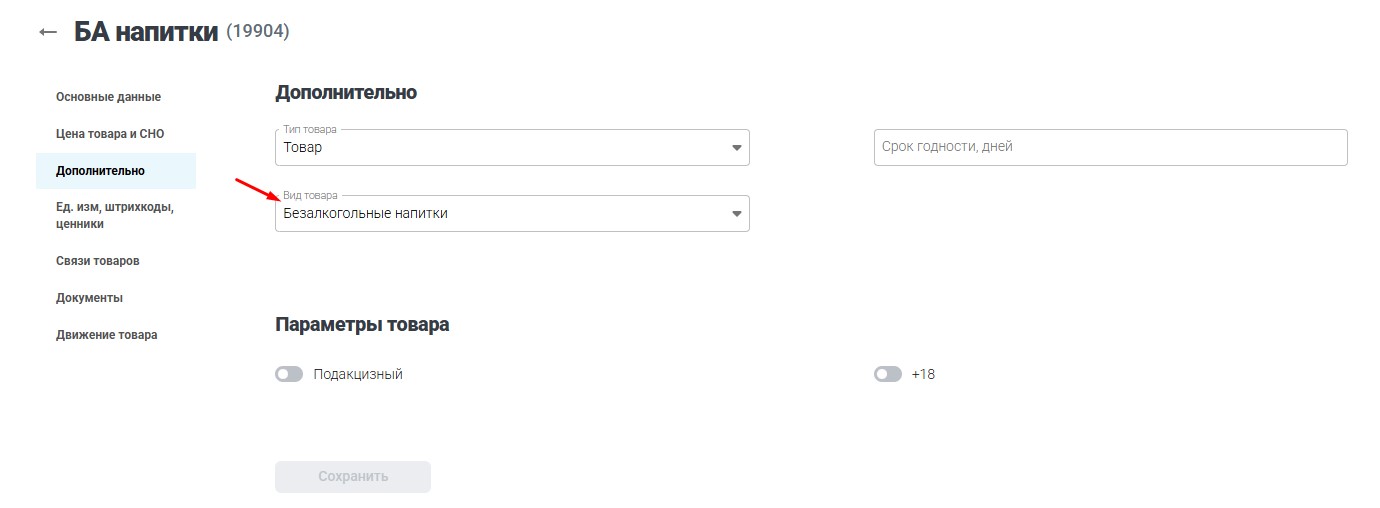Click the arrow icon in Вид товара dropdown
The width and height of the screenshot is (1380, 508).
click(x=737, y=214)
